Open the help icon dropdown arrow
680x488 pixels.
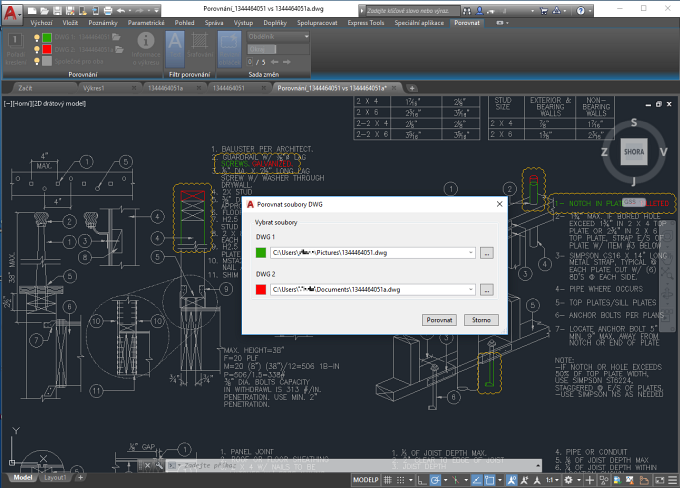pos(589,10)
